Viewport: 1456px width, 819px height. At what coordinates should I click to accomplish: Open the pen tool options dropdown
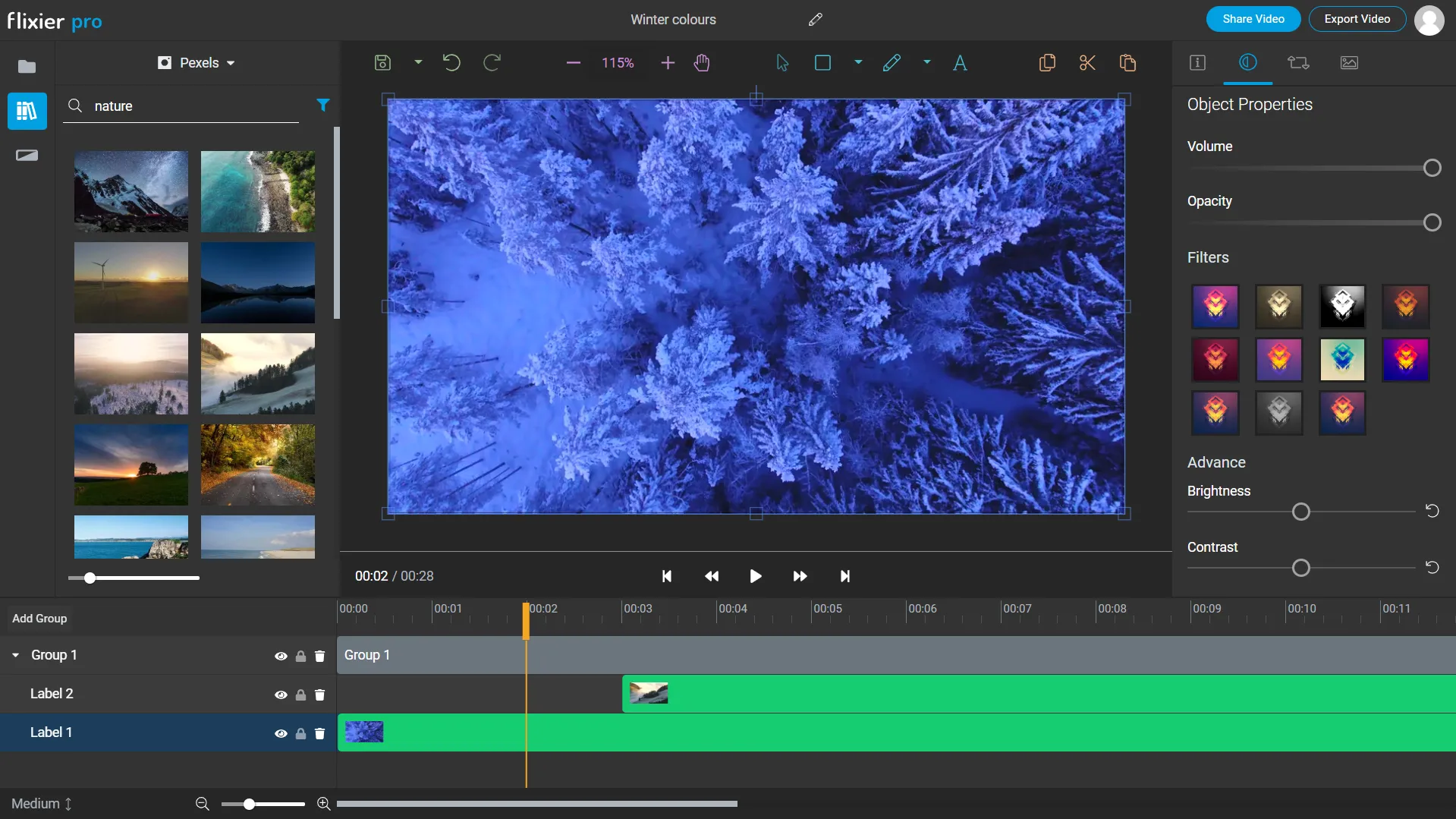click(926, 63)
